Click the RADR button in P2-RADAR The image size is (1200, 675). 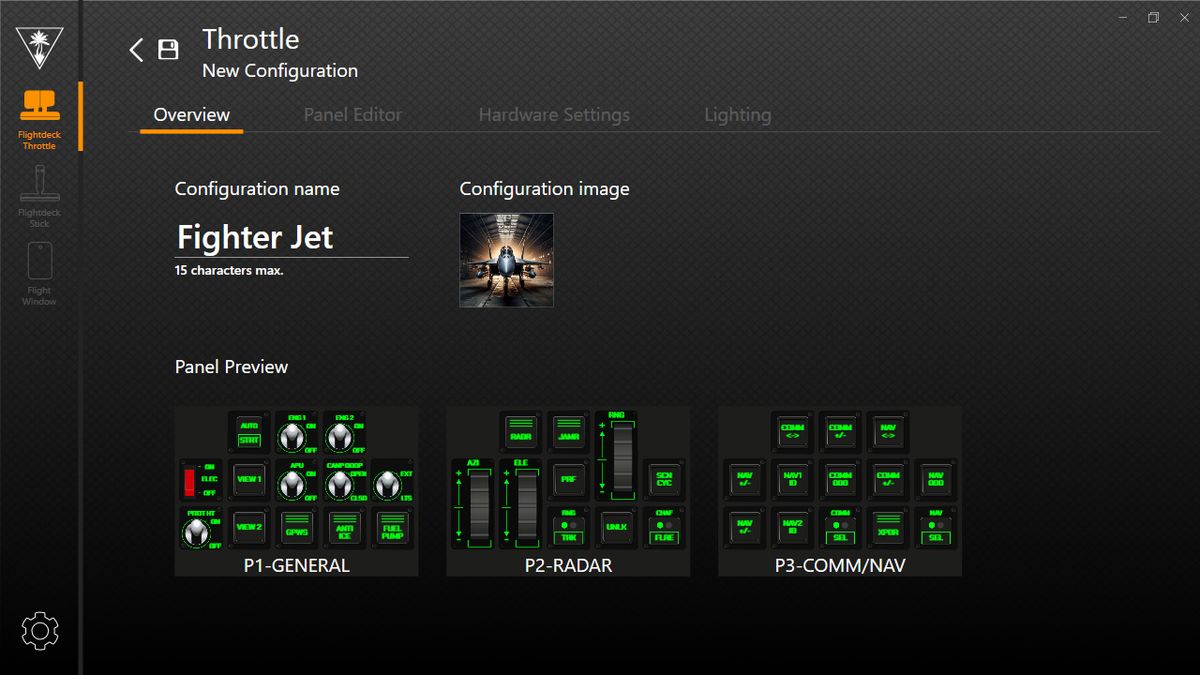[x=521, y=431]
